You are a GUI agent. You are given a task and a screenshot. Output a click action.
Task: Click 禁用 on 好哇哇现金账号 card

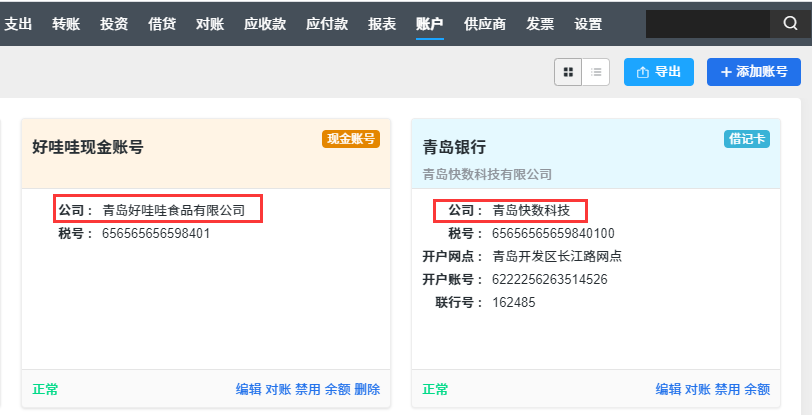308,390
